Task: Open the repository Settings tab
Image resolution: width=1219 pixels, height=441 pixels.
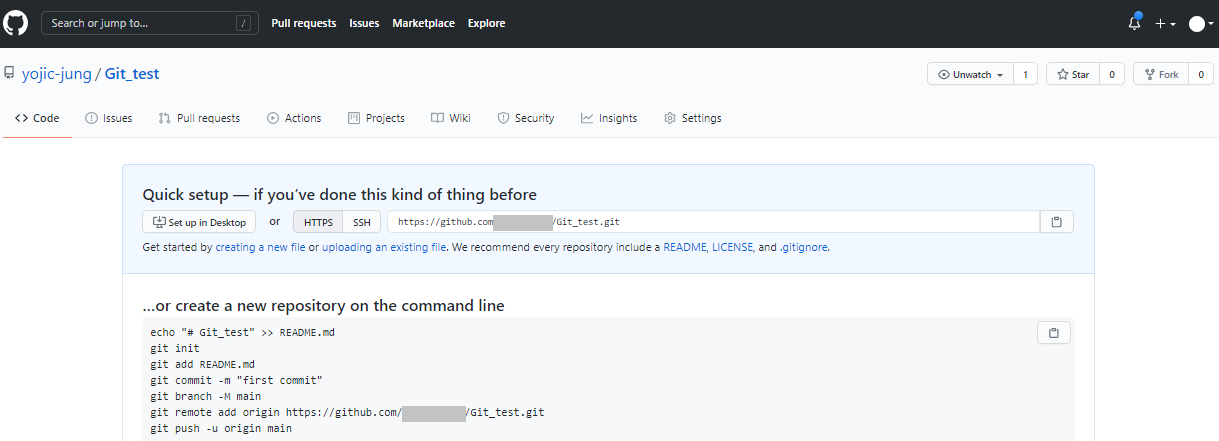Action: [x=692, y=118]
